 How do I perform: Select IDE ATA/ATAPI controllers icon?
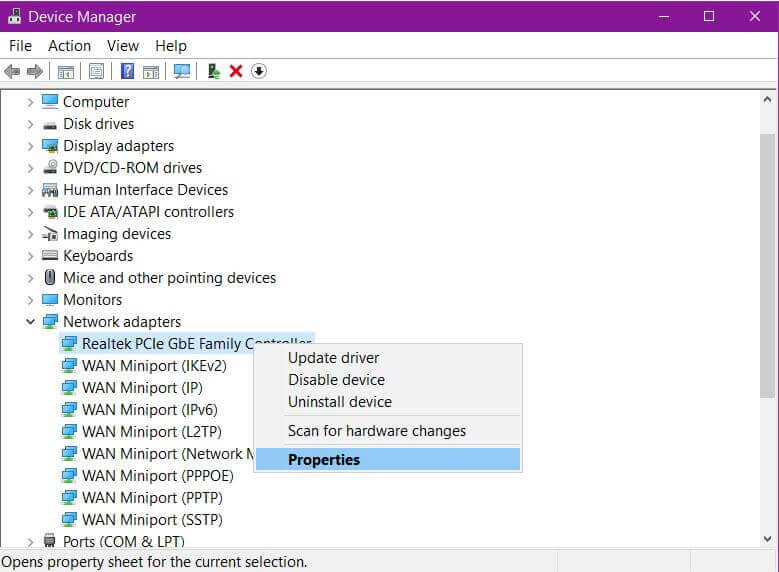(x=50, y=212)
